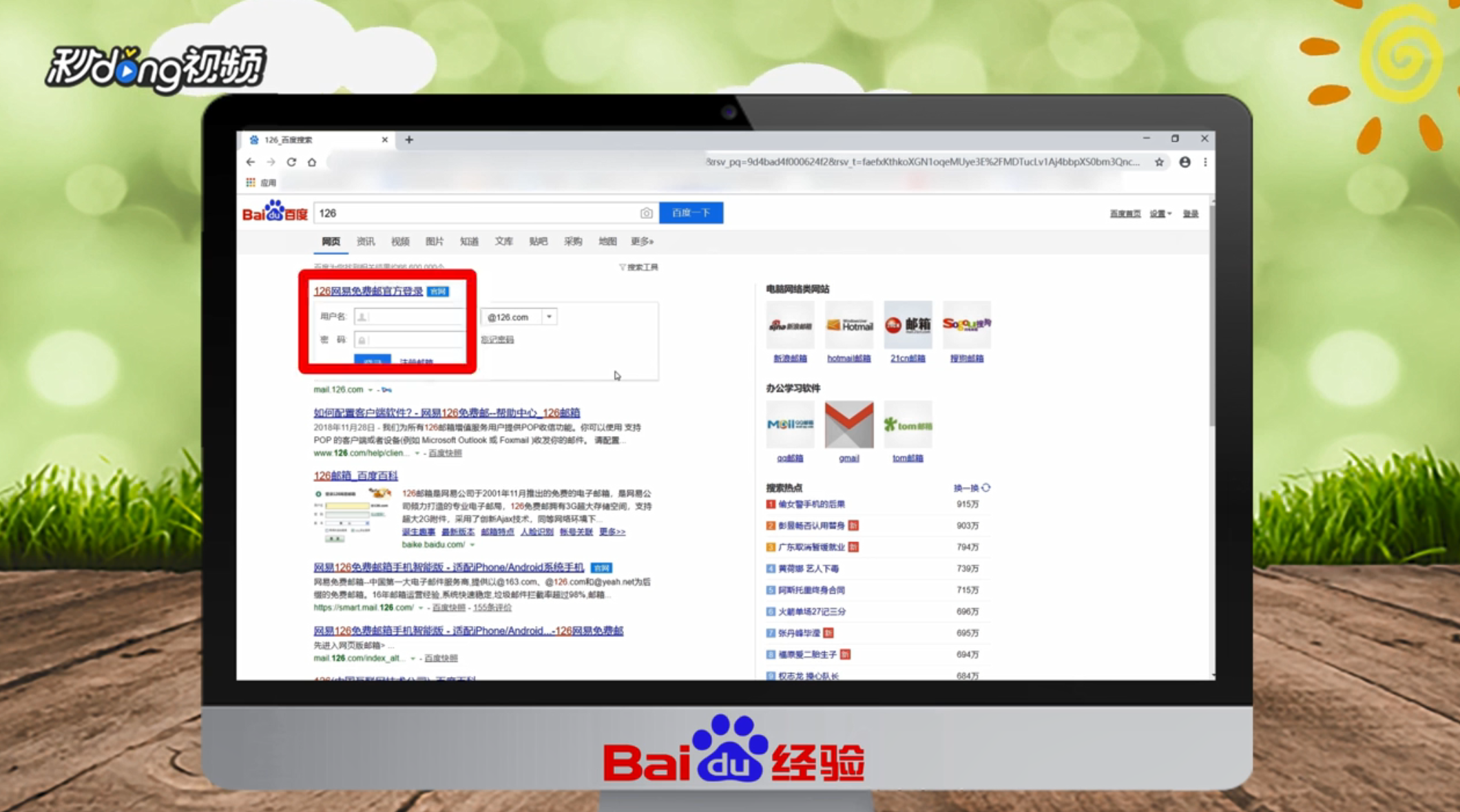Toggle the bookmark star in the address bar
The image size is (1460, 812).
pos(1159,162)
